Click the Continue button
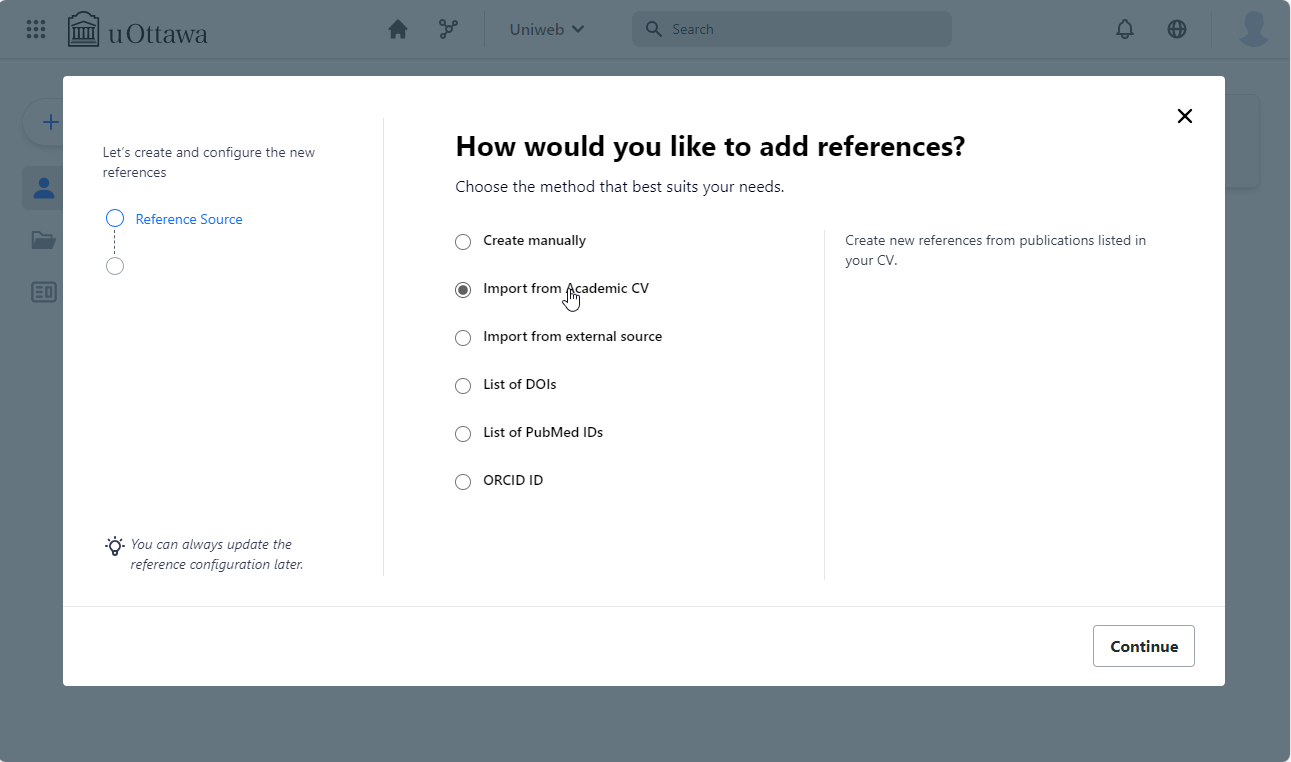The height and width of the screenshot is (762, 1291). 1144,646
